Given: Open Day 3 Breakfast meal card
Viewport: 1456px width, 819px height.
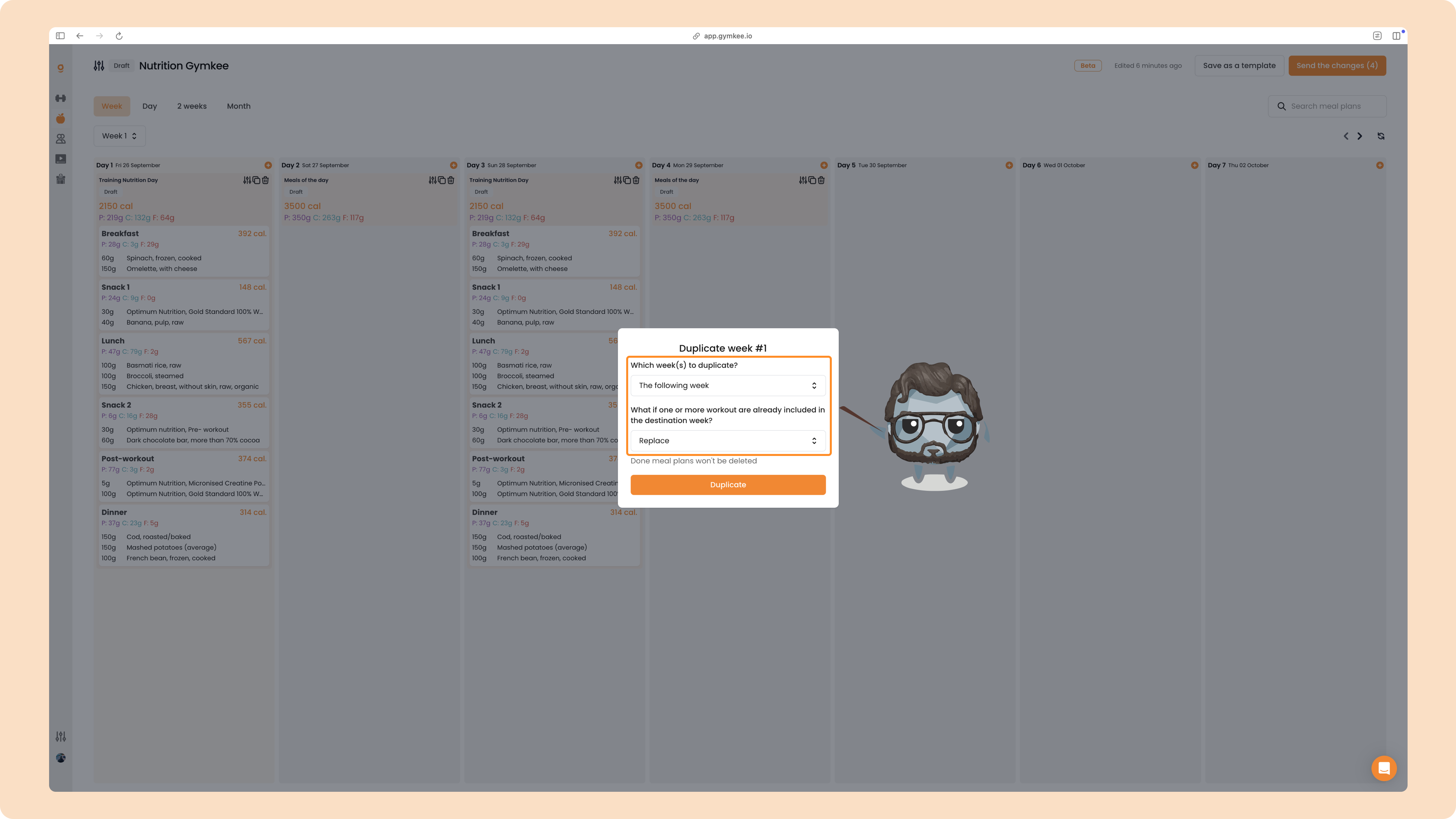Looking at the screenshot, I should (x=555, y=251).
